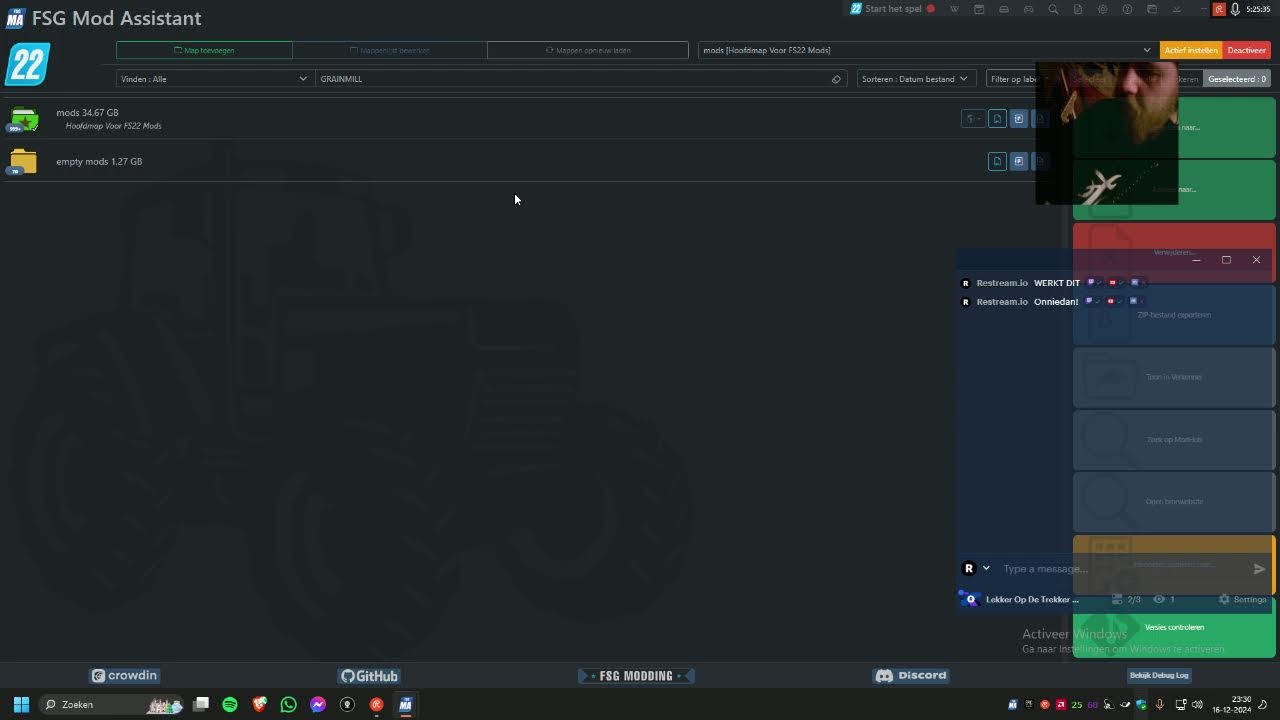Click the 'Geselecteerd : 0' counter
Image resolution: width=1280 pixels, height=720 pixels.
[x=1237, y=79]
